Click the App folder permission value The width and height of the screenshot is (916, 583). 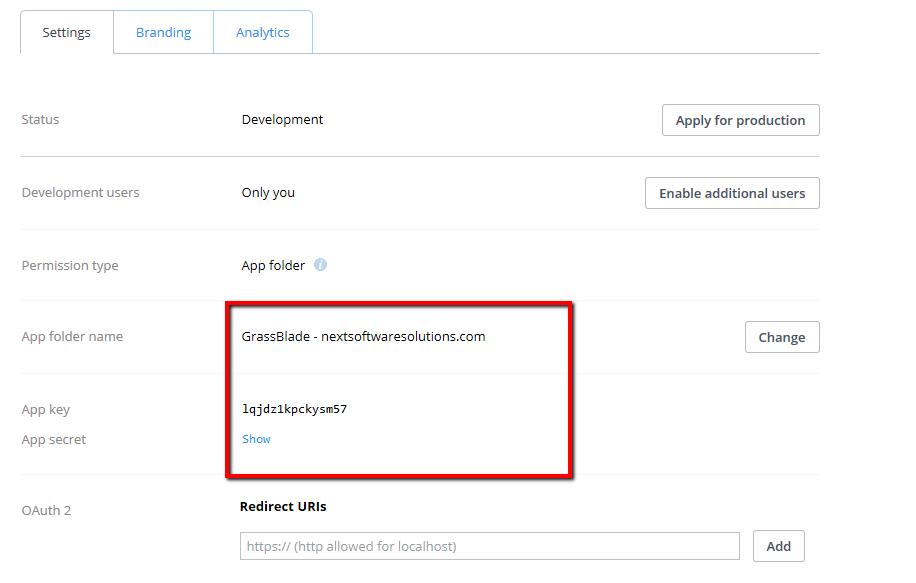click(273, 266)
